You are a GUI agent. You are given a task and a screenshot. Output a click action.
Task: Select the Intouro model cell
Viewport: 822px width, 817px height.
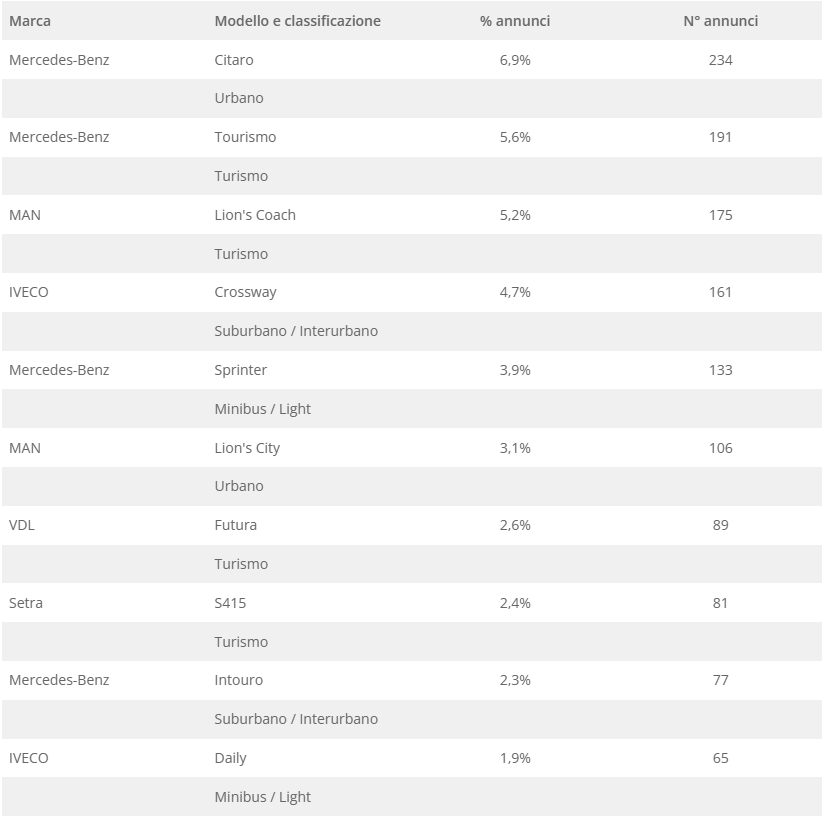coord(239,680)
